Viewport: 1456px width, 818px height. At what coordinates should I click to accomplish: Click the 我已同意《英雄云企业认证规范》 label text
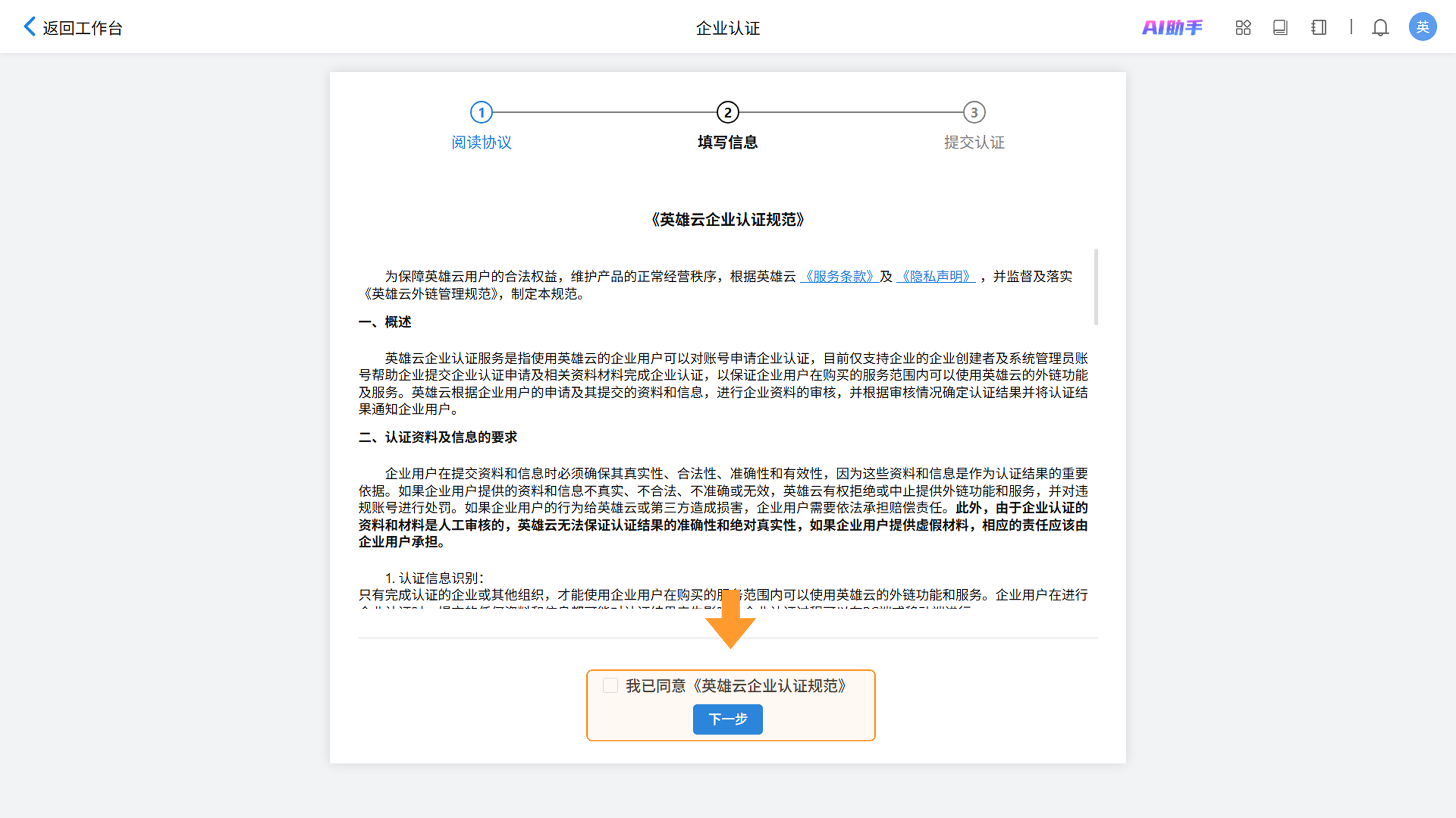pyautogui.click(x=736, y=686)
